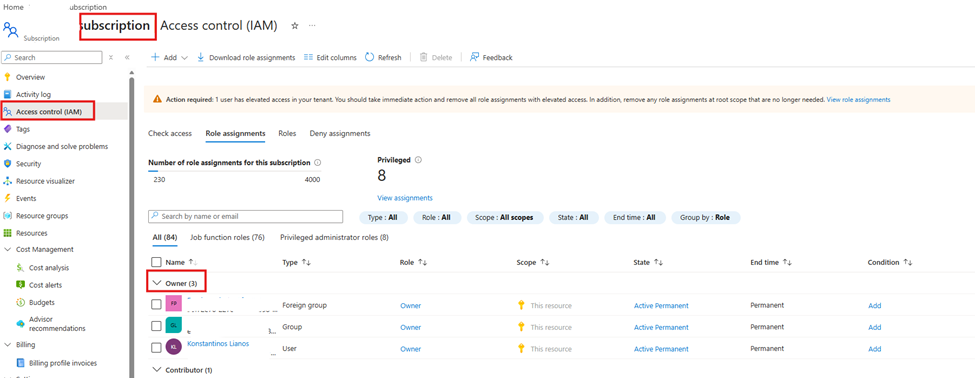Collapse the sidebar with double chevron
This screenshot has width=975, height=378.
pos(127,57)
